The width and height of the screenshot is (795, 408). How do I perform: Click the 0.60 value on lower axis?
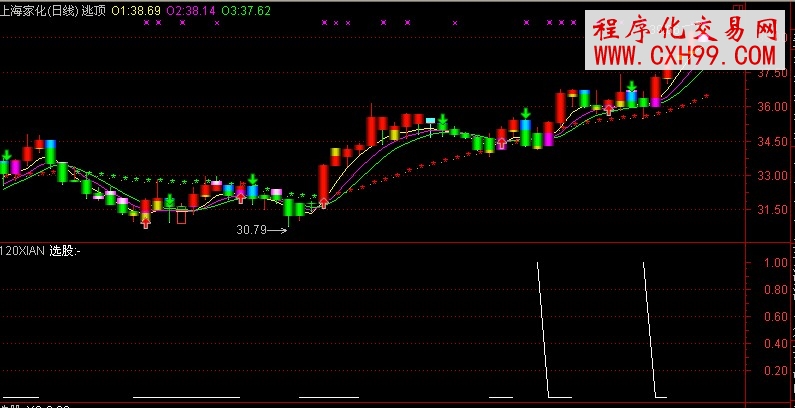point(774,317)
